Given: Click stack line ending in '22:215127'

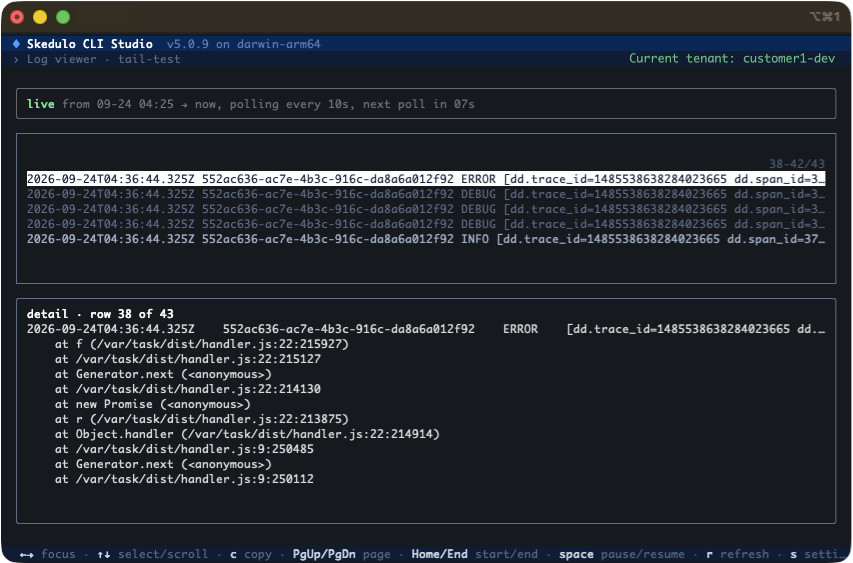Looking at the screenshot, I should pos(188,359).
